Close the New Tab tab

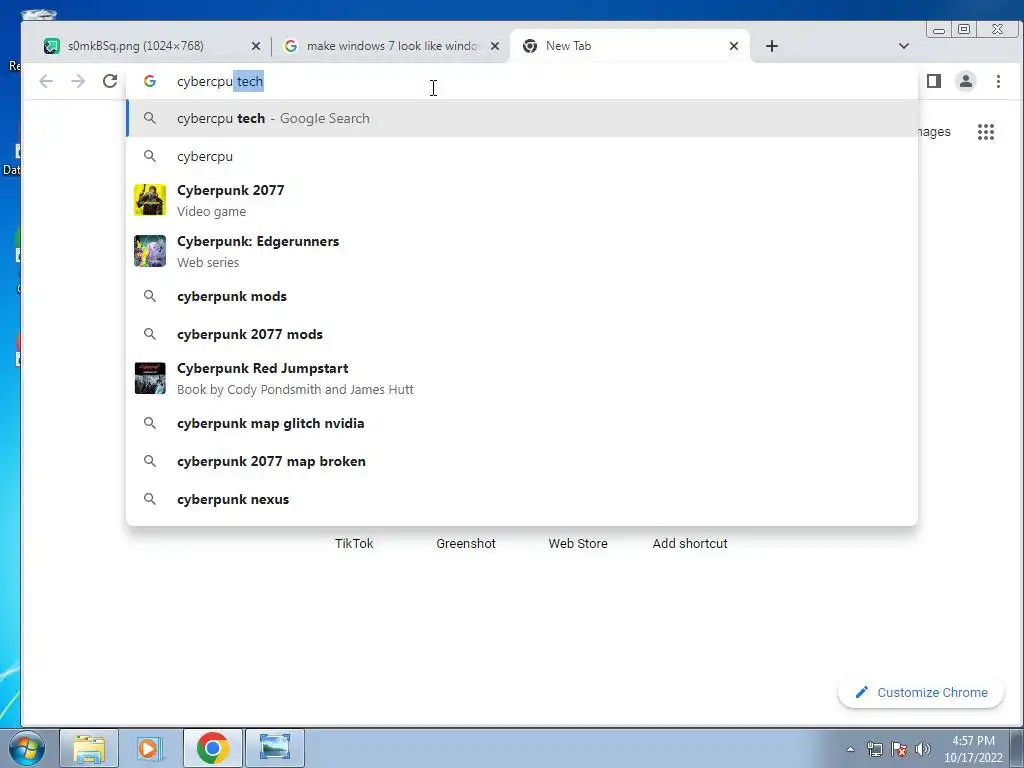click(x=733, y=46)
